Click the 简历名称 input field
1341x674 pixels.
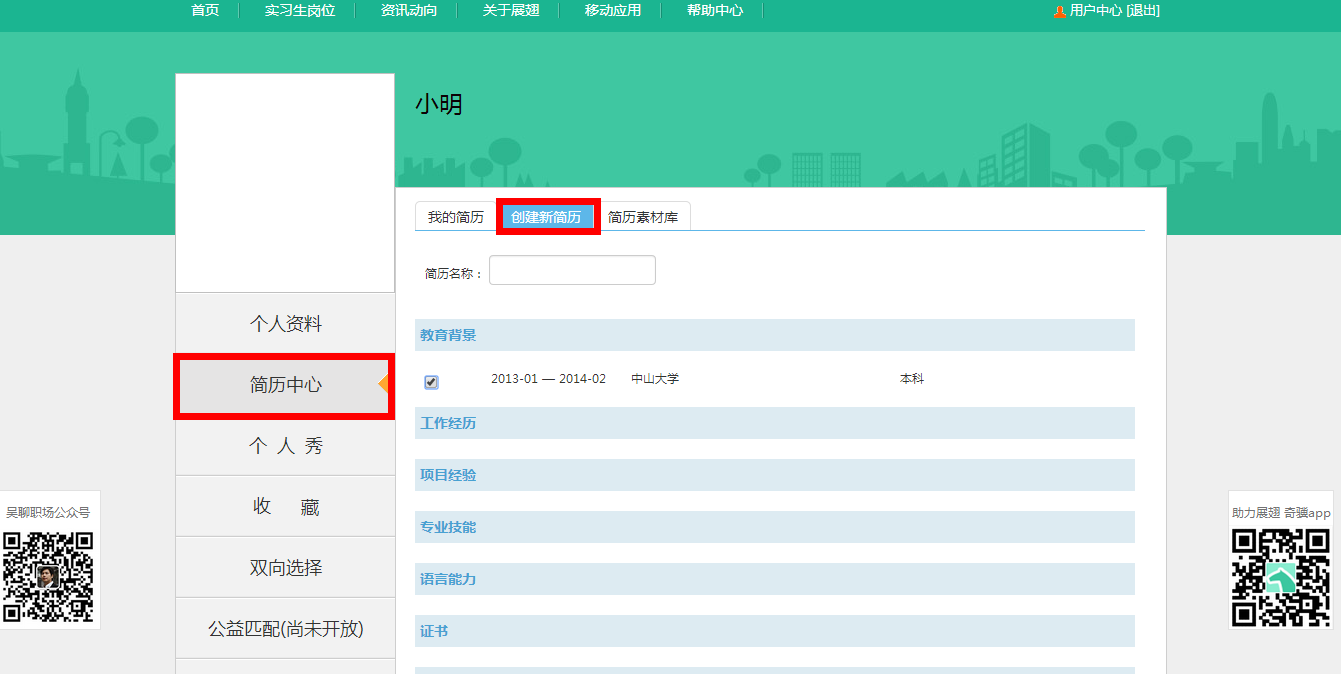(x=572, y=270)
